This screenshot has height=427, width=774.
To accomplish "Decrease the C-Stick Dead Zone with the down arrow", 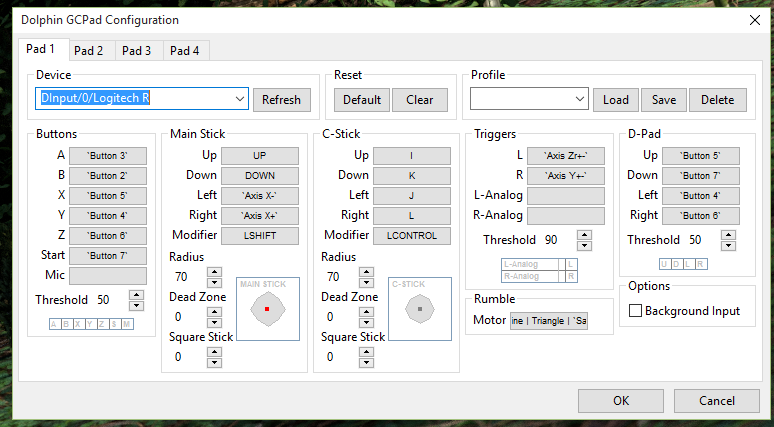I will point(366,323).
